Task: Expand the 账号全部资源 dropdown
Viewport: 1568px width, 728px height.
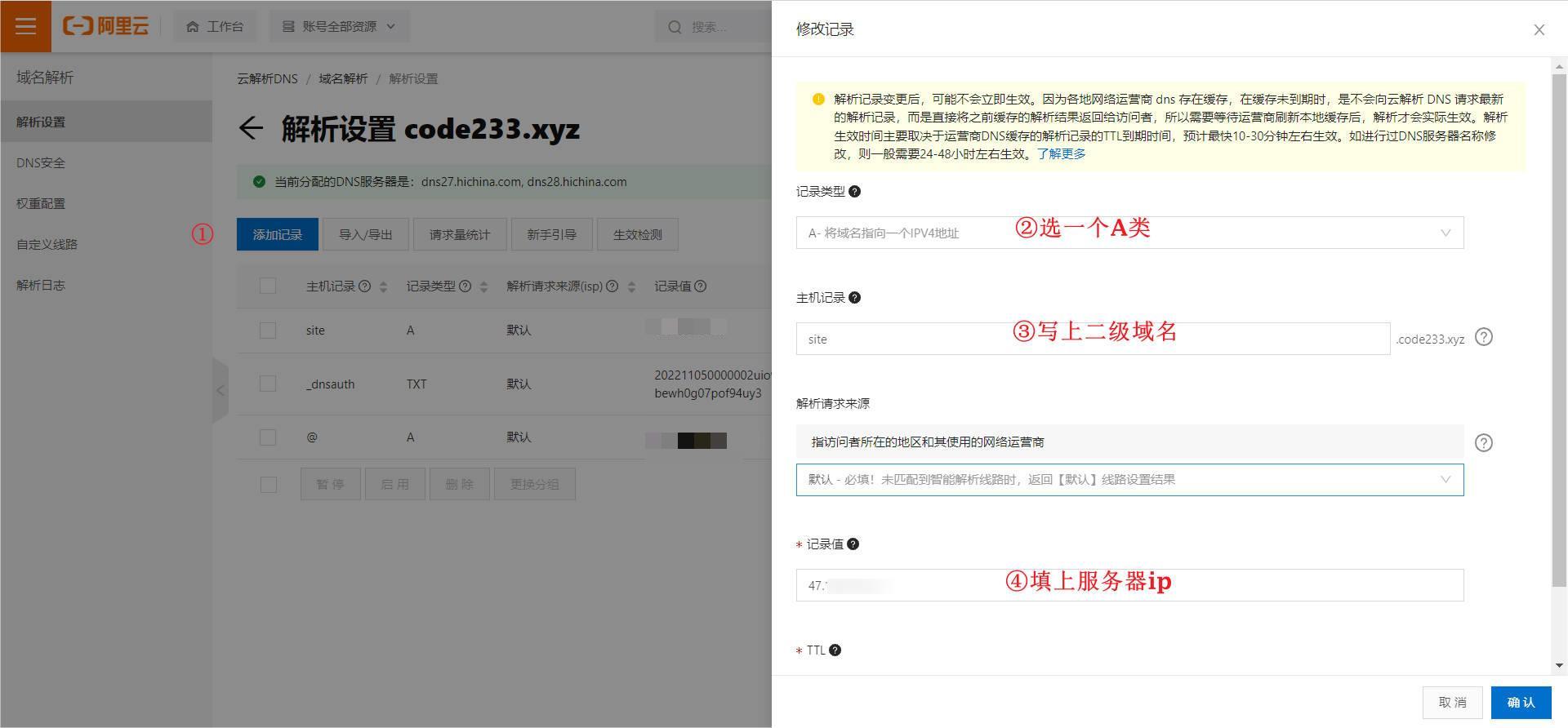Action: tap(339, 26)
